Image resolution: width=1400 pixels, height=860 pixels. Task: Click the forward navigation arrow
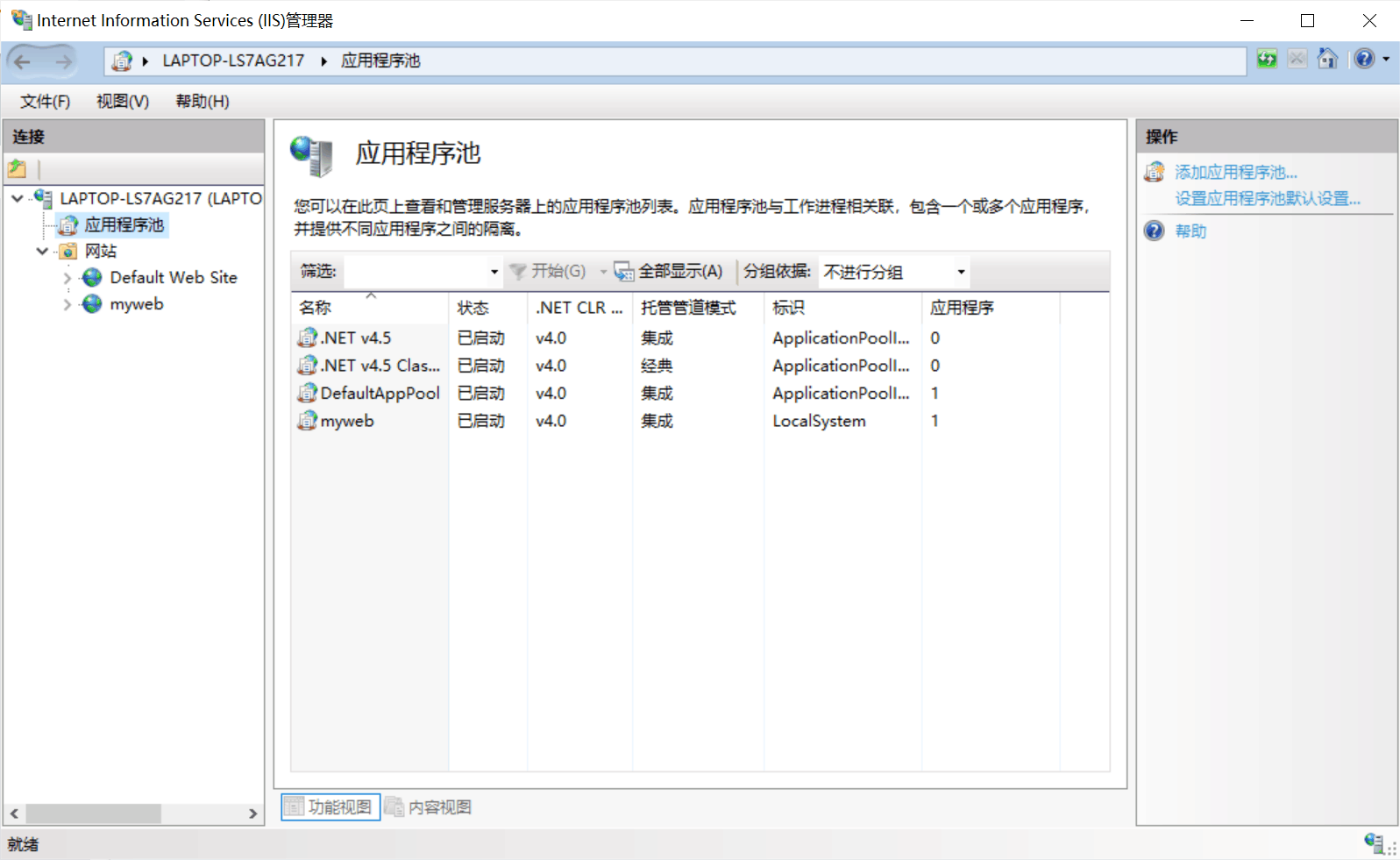click(63, 60)
